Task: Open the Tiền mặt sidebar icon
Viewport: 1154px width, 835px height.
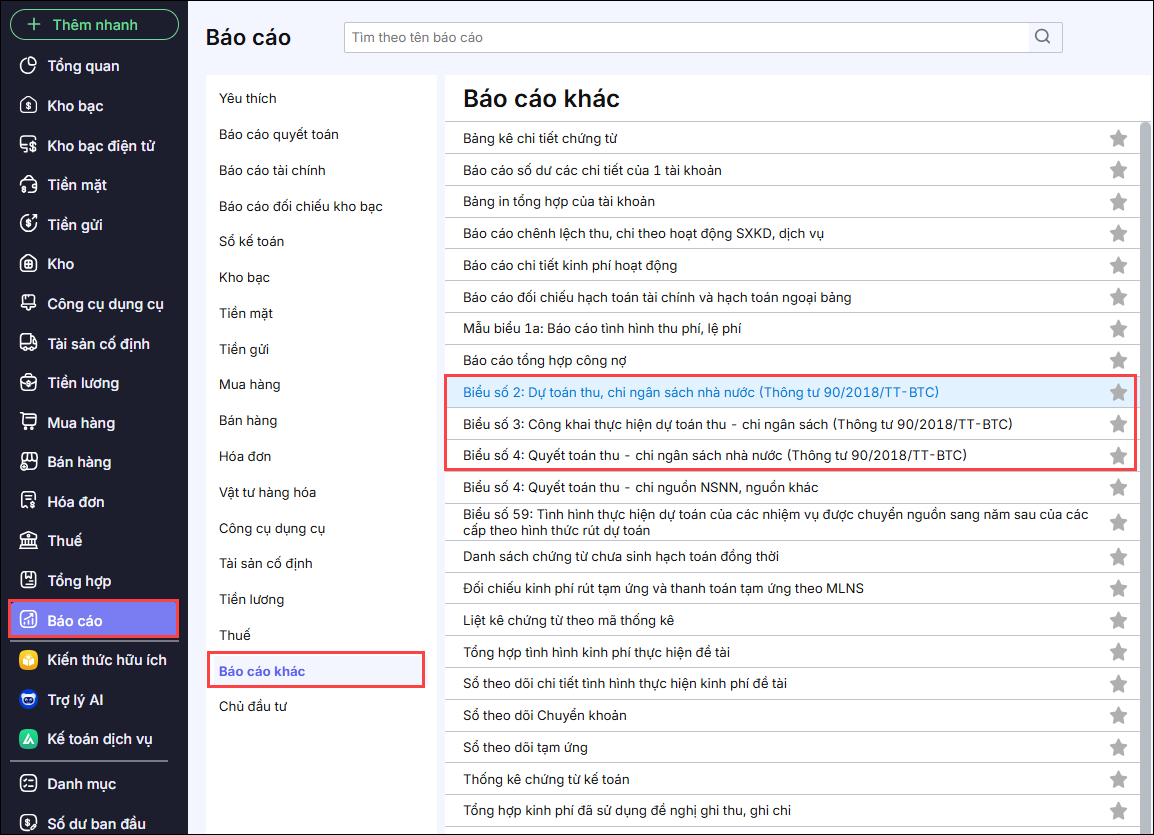Action: point(29,185)
